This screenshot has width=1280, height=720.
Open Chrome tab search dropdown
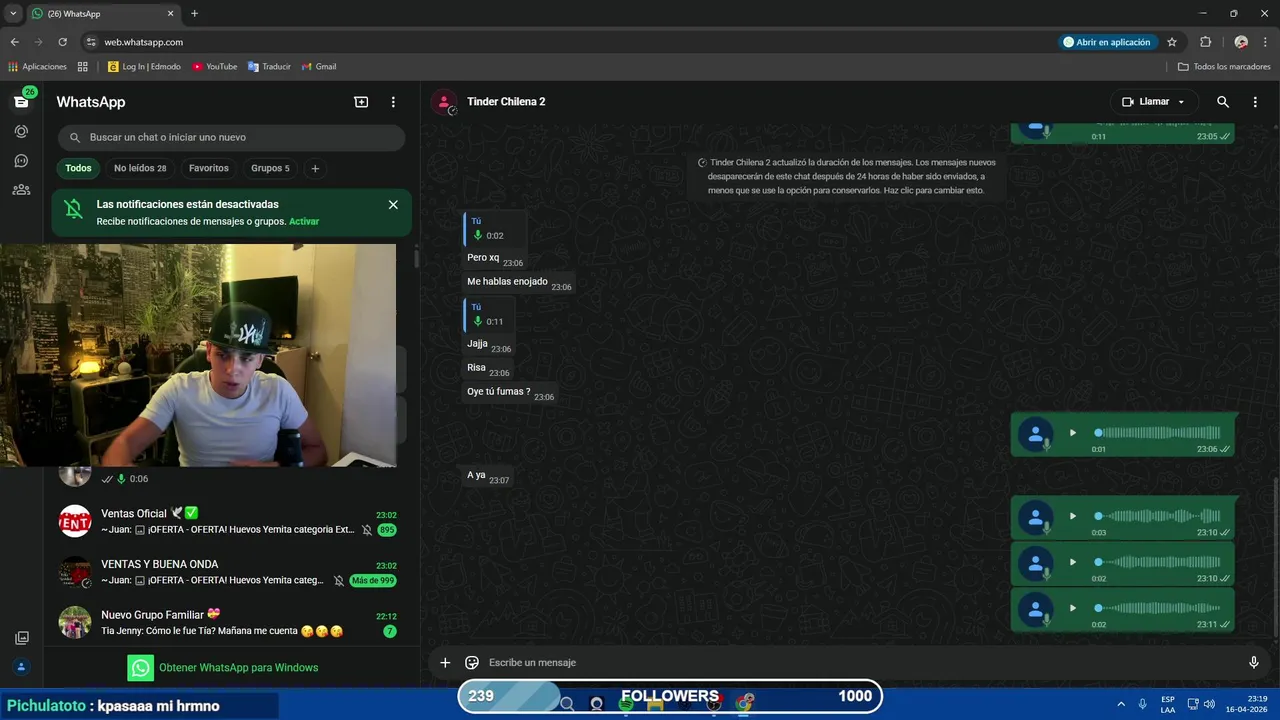tap(13, 14)
